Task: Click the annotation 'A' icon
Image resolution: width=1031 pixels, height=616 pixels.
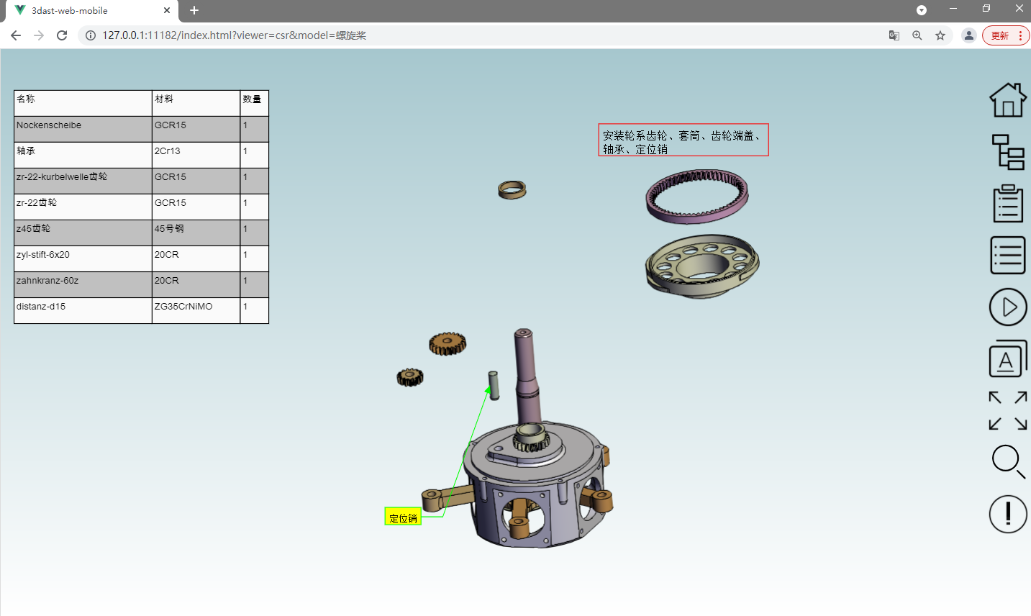Action: click(1007, 359)
